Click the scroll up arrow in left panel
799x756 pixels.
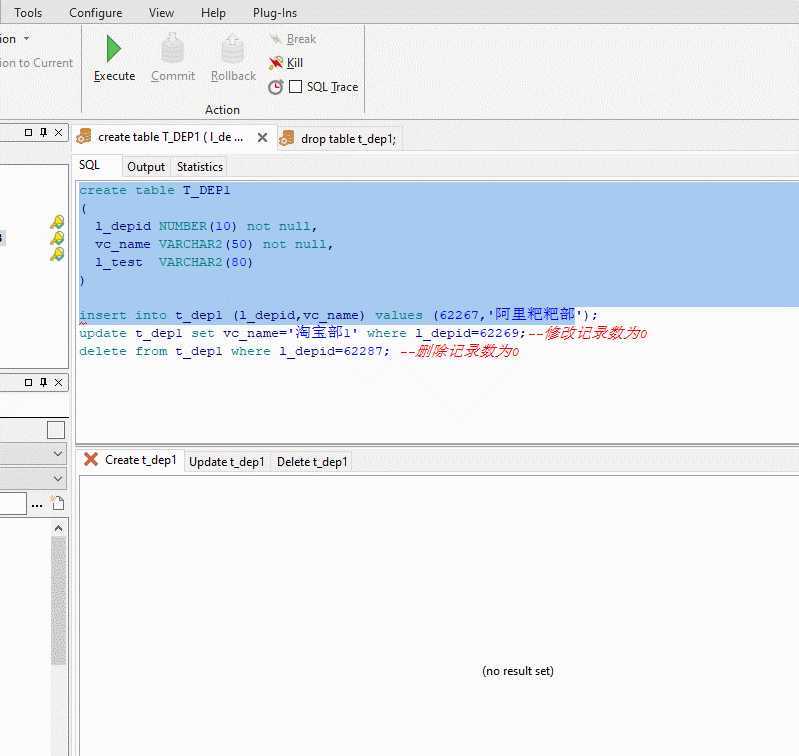[x=58, y=528]
